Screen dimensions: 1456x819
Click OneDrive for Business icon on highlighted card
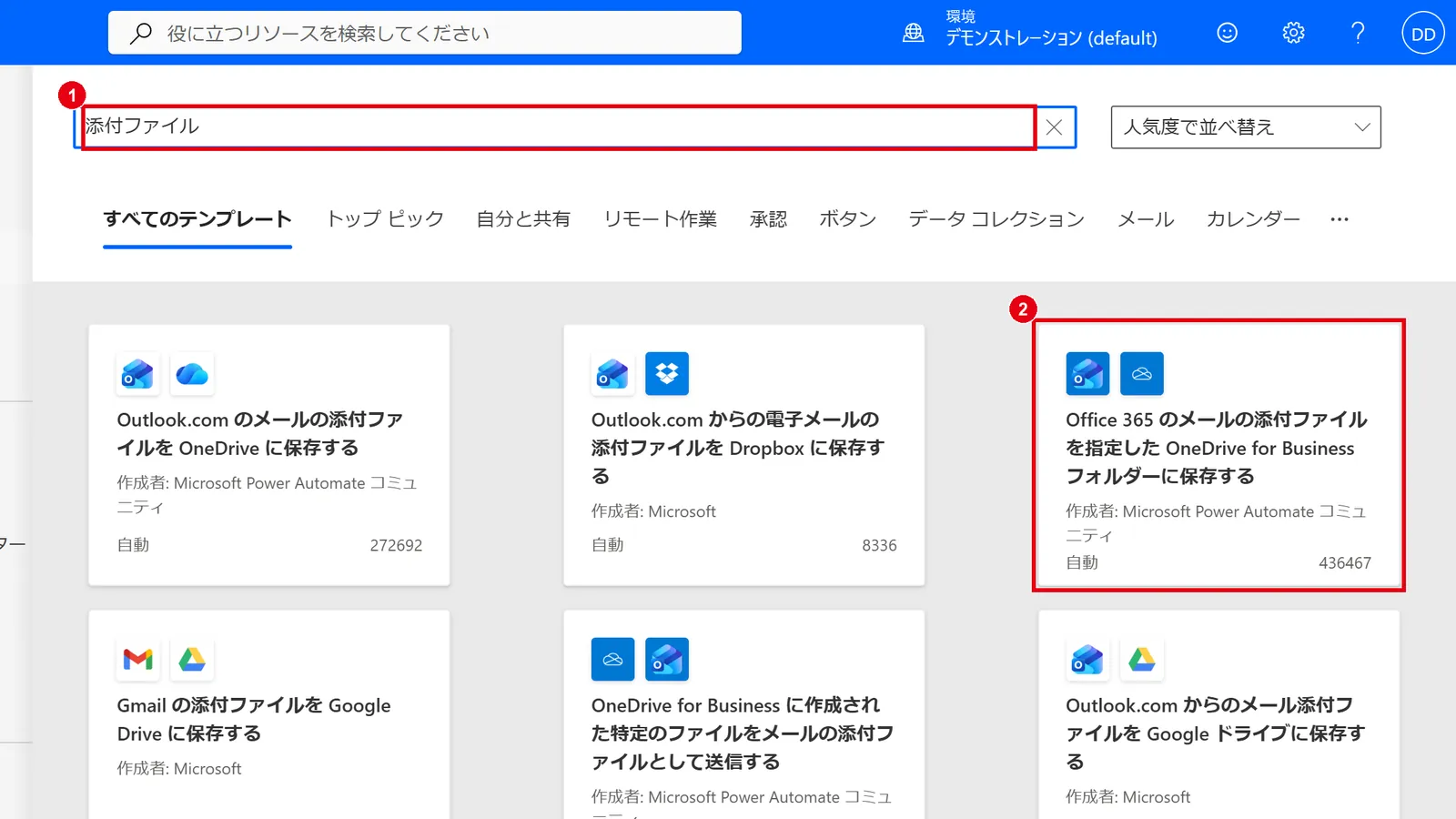click(1142, 374)
